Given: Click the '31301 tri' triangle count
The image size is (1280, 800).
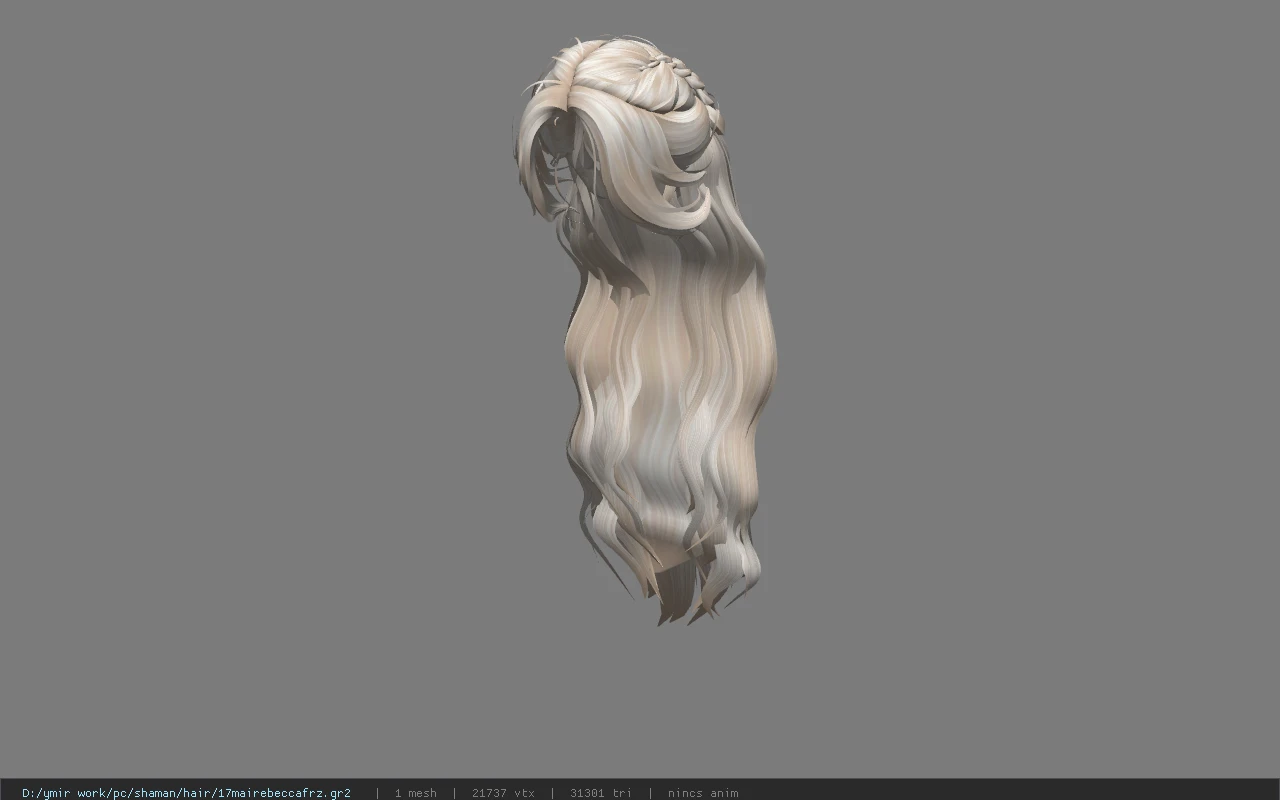Looking at the screenshot, I should (601, 793).
